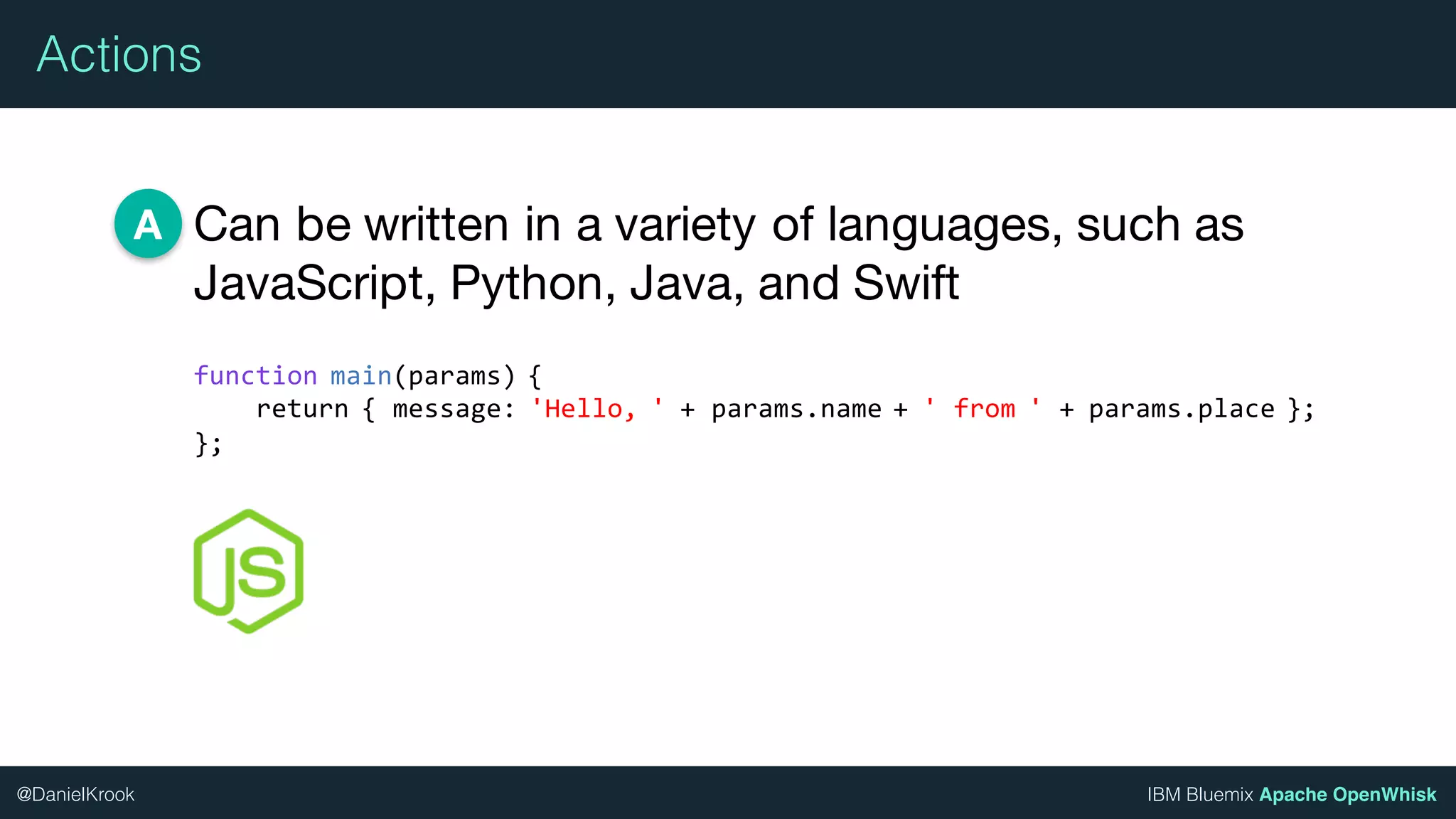Click 'message:' key in the code
Viewport: 1456px width, 819px height.
pos(454,409)
